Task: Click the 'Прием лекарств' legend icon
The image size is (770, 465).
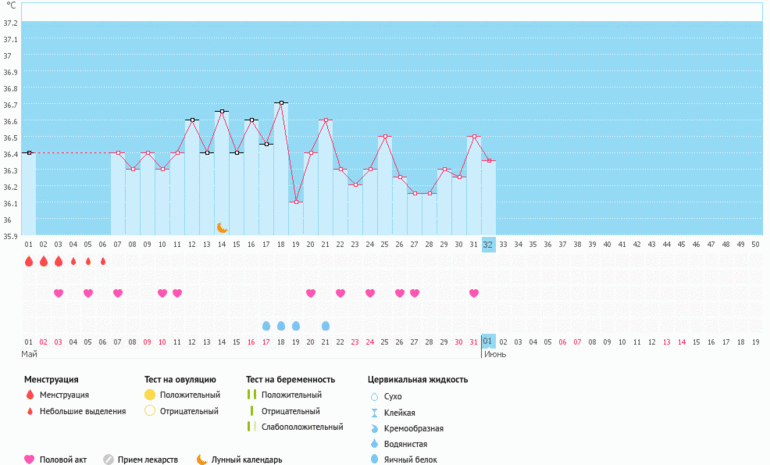Action: (x=108, y=460)
